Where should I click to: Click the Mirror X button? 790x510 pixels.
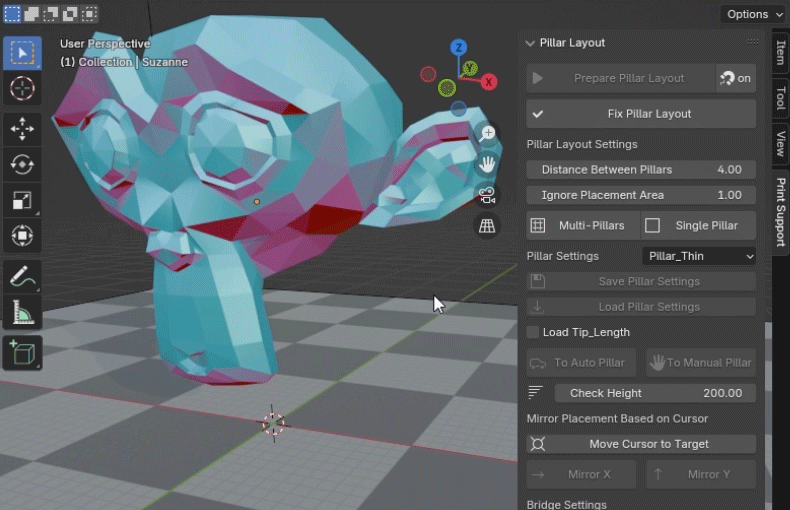[x=581, y=474]
